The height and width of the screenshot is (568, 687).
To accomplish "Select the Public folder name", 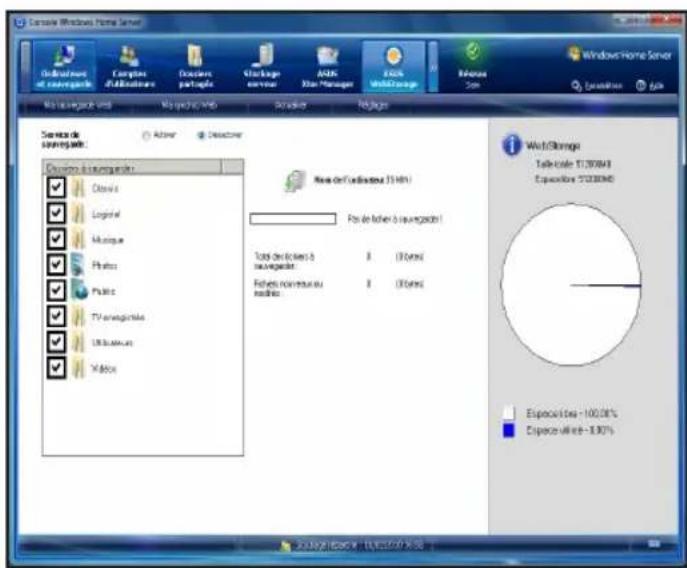I will (x=103, y=291).
